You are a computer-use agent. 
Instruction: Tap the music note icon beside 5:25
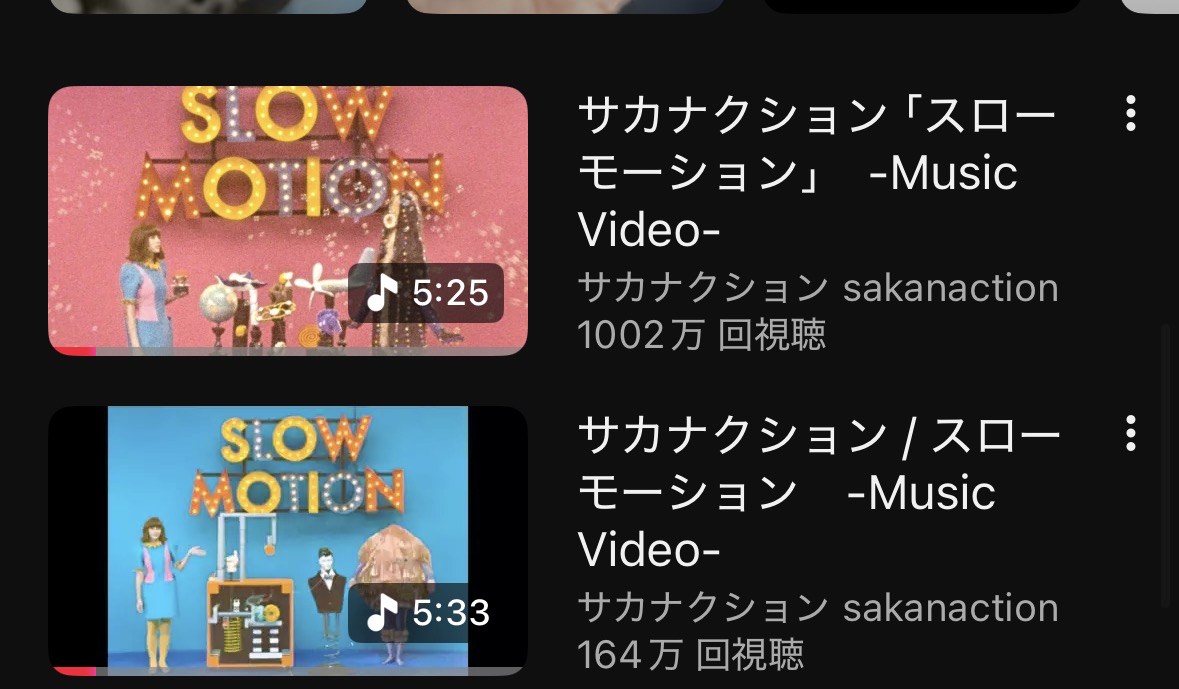pos(382,293)
